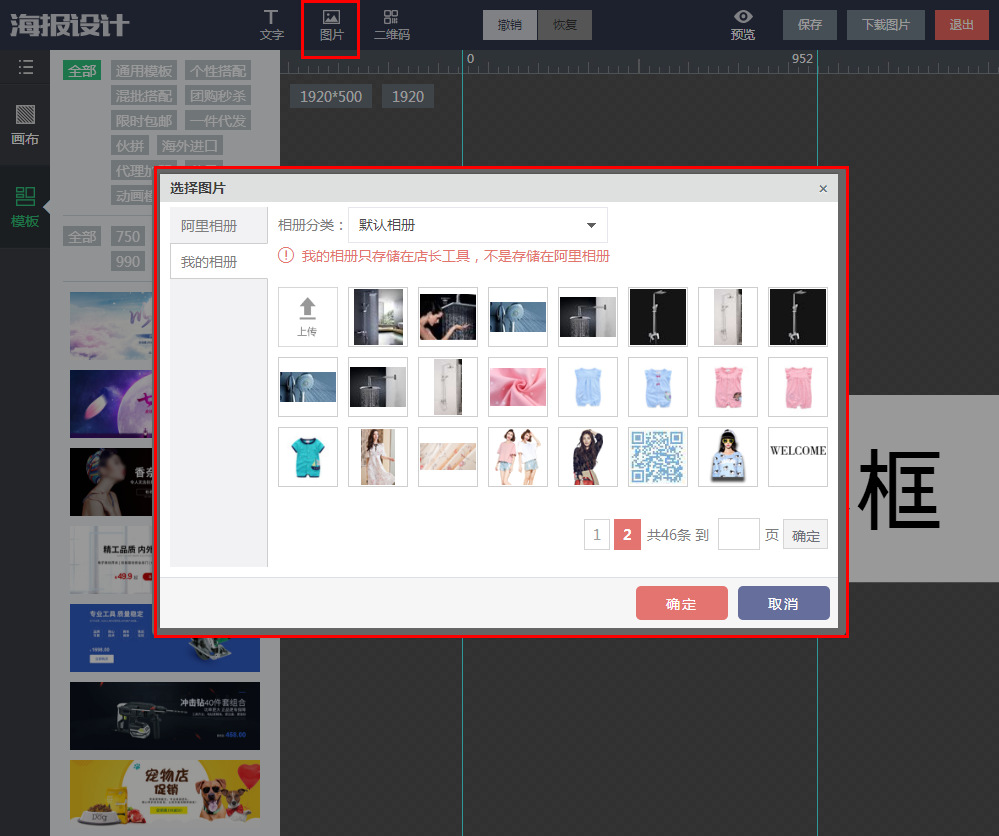Open the 图片 image tool
999x836 pixels.
331,25
